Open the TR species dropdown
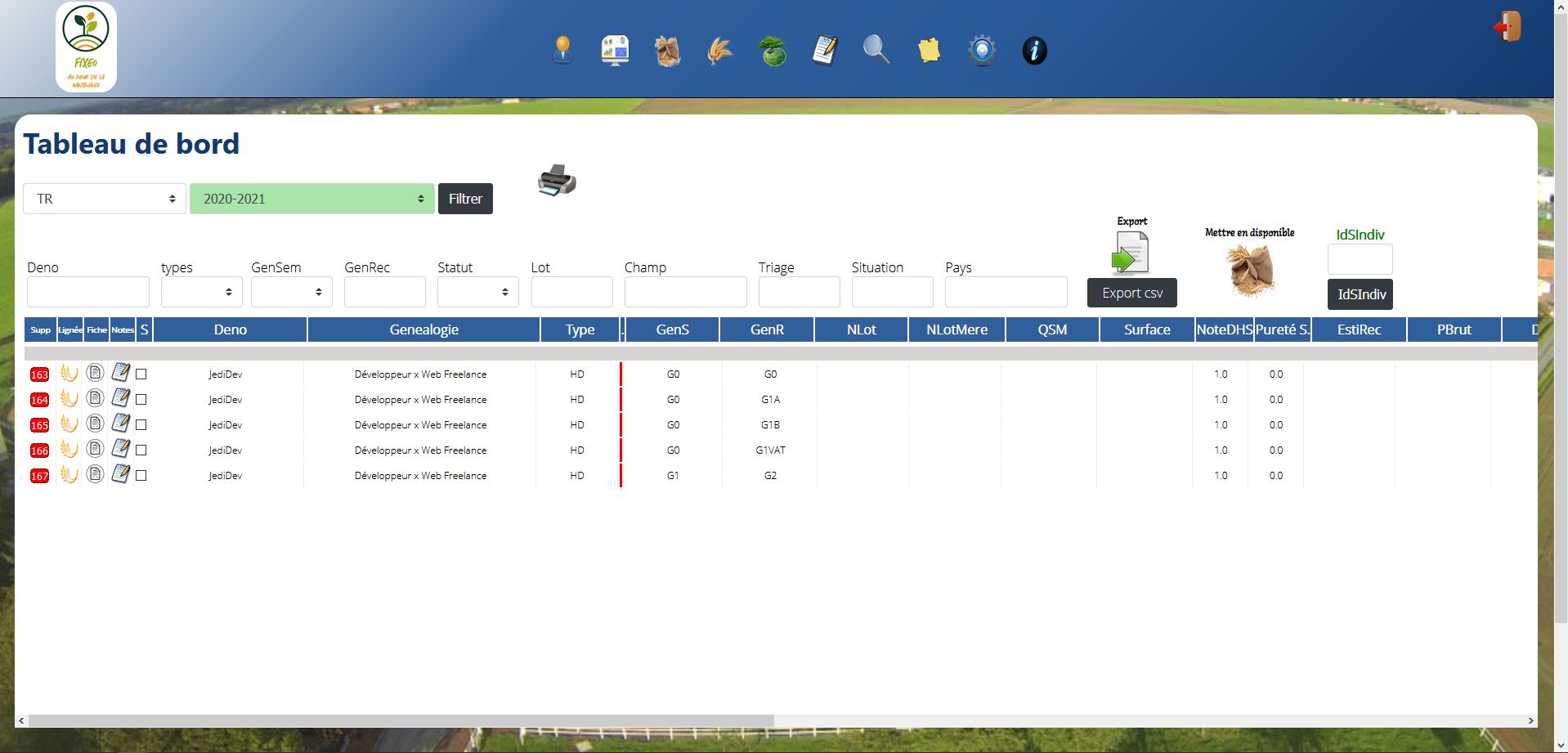 [x=105, y=199]
